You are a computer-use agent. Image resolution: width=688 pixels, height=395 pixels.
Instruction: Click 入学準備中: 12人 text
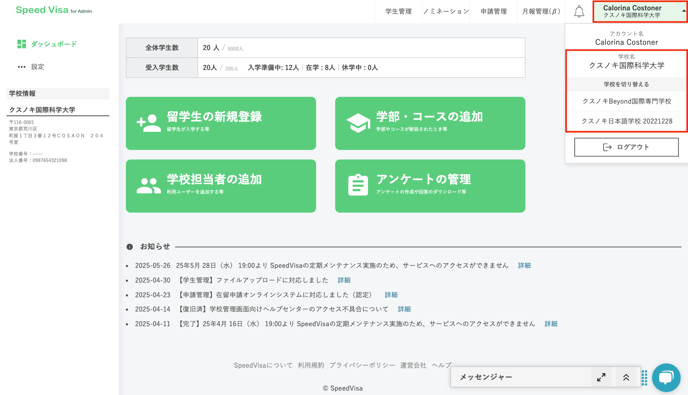tap(273, 68)
